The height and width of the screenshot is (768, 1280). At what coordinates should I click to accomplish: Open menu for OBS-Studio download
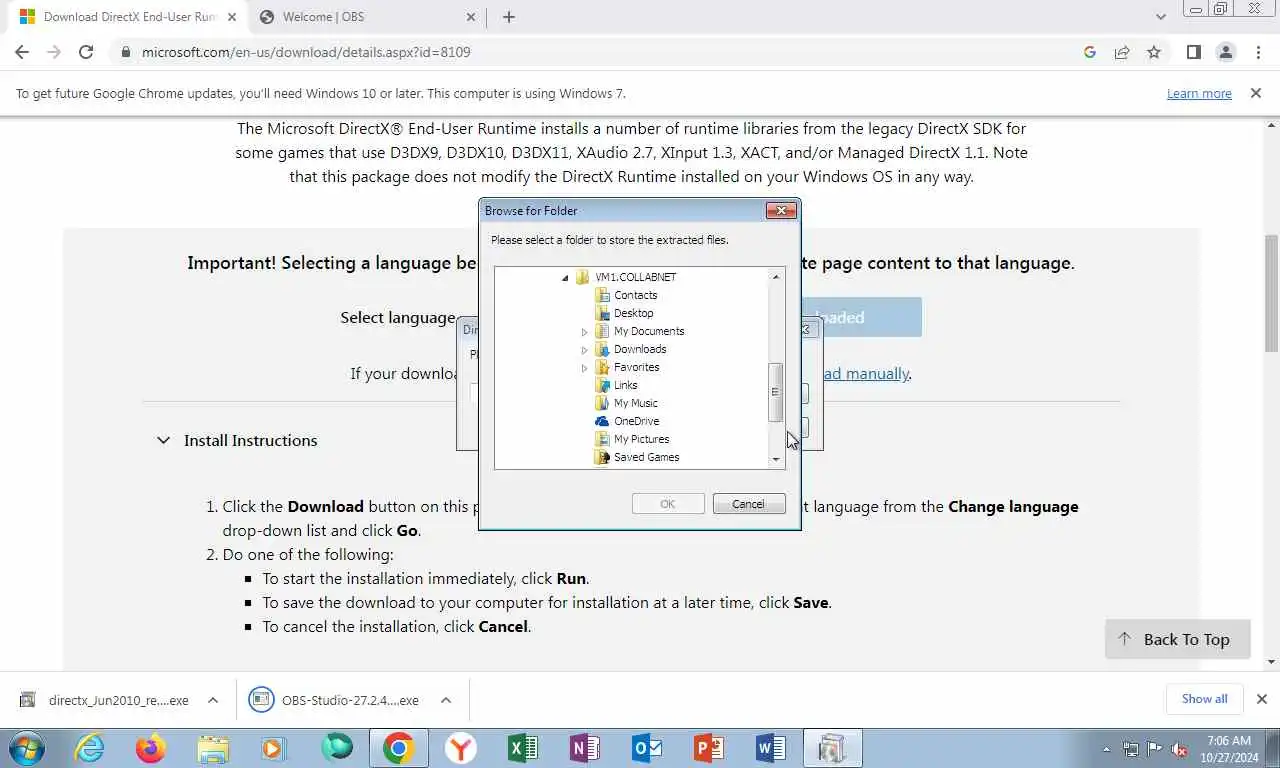click(x=446, y=700)
